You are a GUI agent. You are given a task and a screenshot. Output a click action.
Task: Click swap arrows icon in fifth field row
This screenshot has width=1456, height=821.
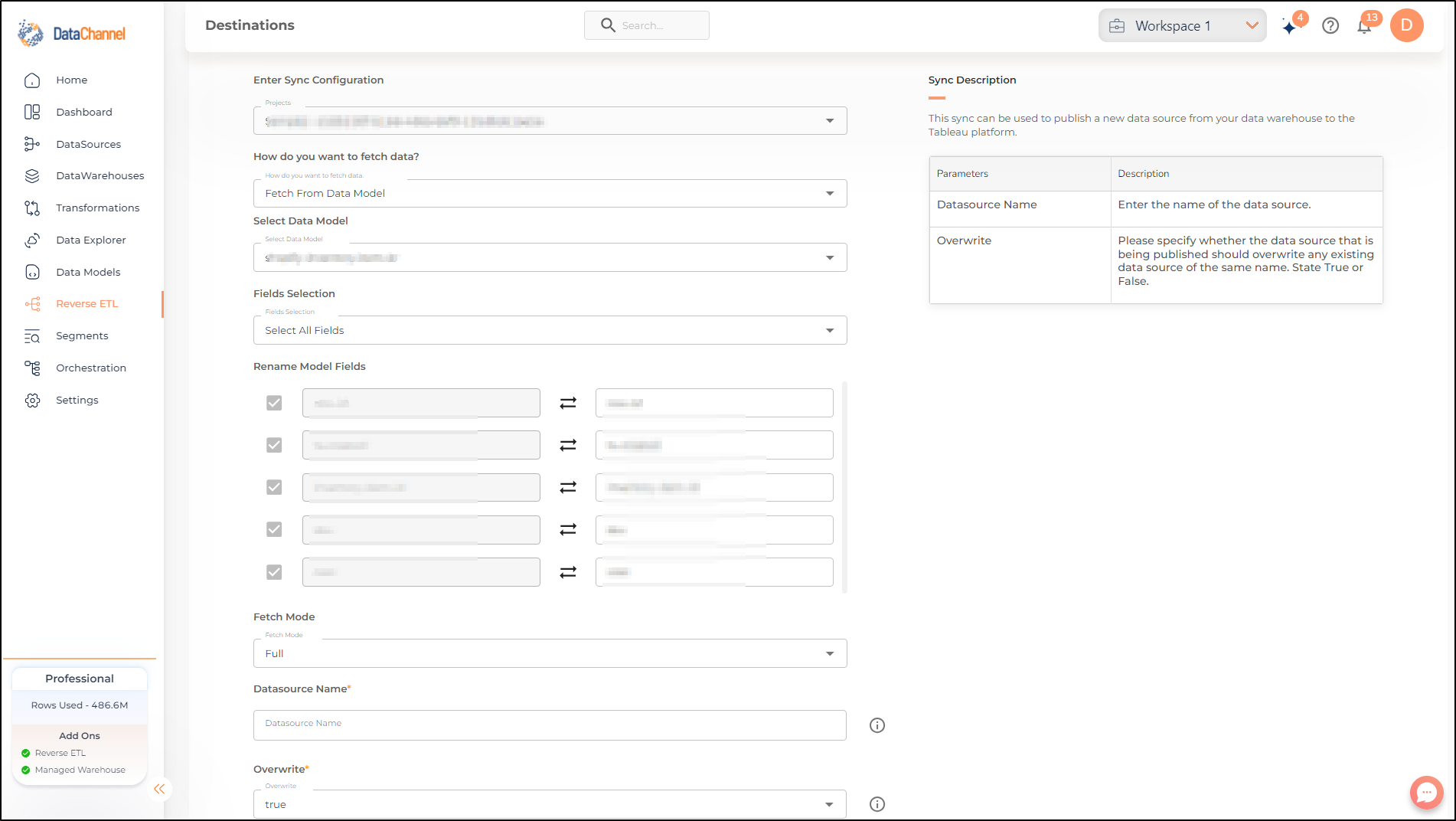[x=568, y=572]
